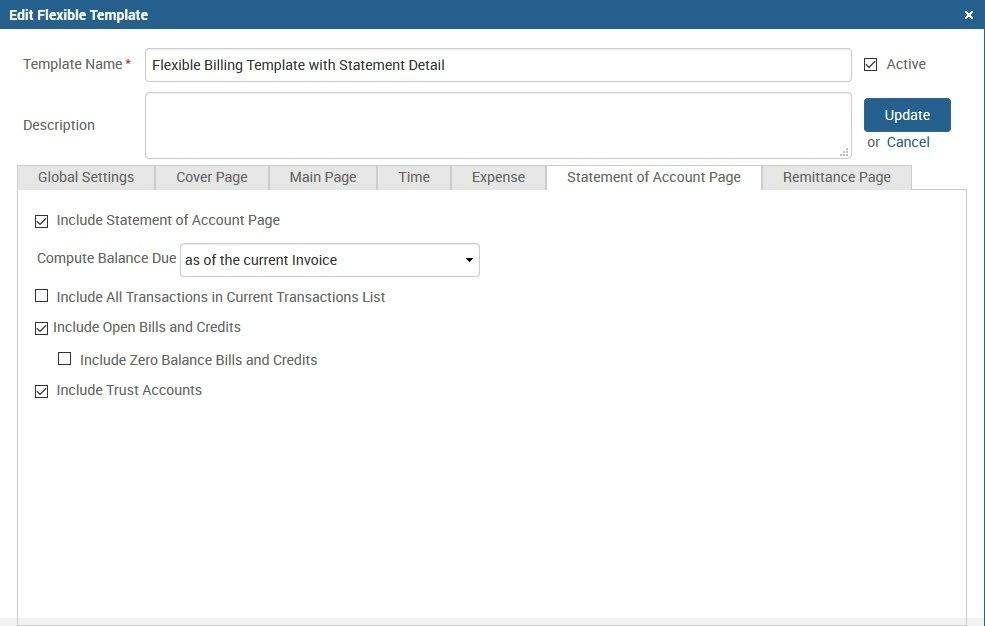Switch to the Time tab
Viewport: 985px width, 626px height.
pyautogui.click(x=413, y=177)
